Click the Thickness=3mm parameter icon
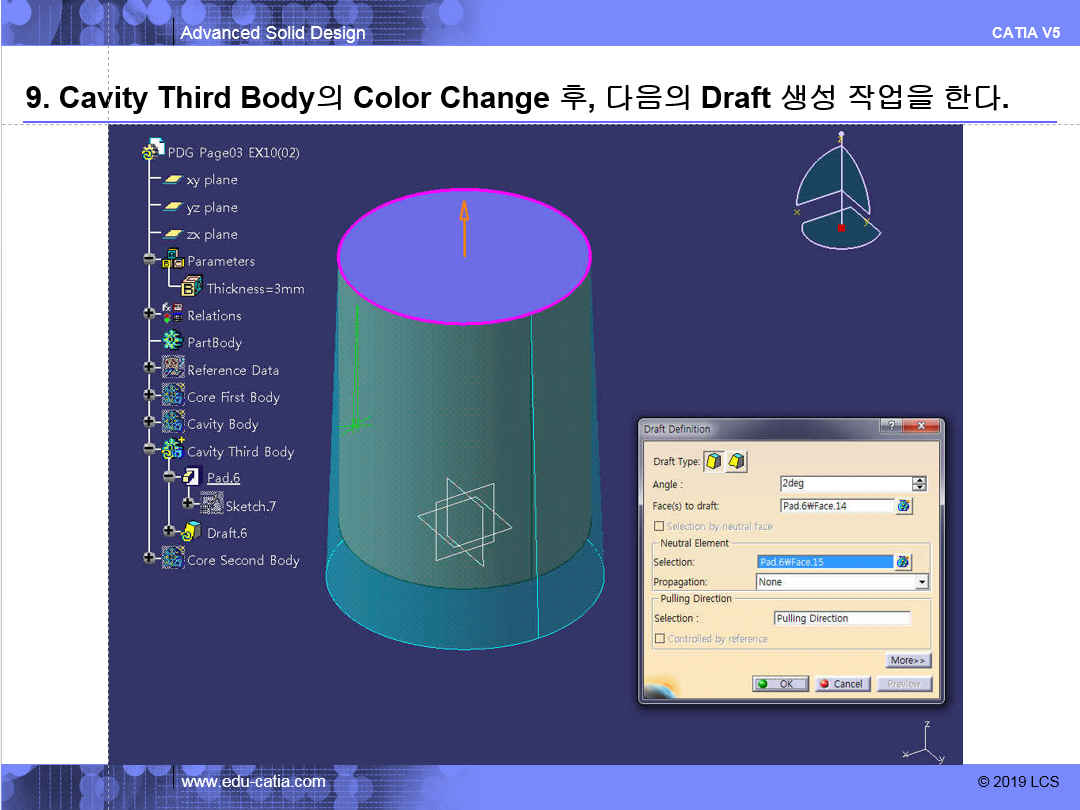 click(192, 288)
